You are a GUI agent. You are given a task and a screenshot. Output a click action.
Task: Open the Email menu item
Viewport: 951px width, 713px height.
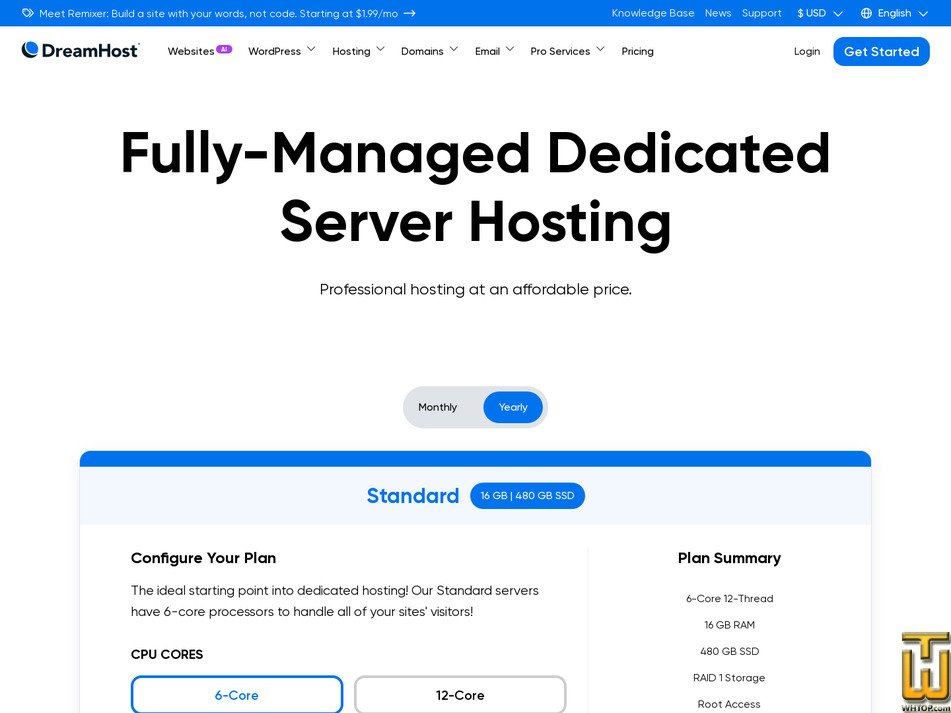click(487, 52)
